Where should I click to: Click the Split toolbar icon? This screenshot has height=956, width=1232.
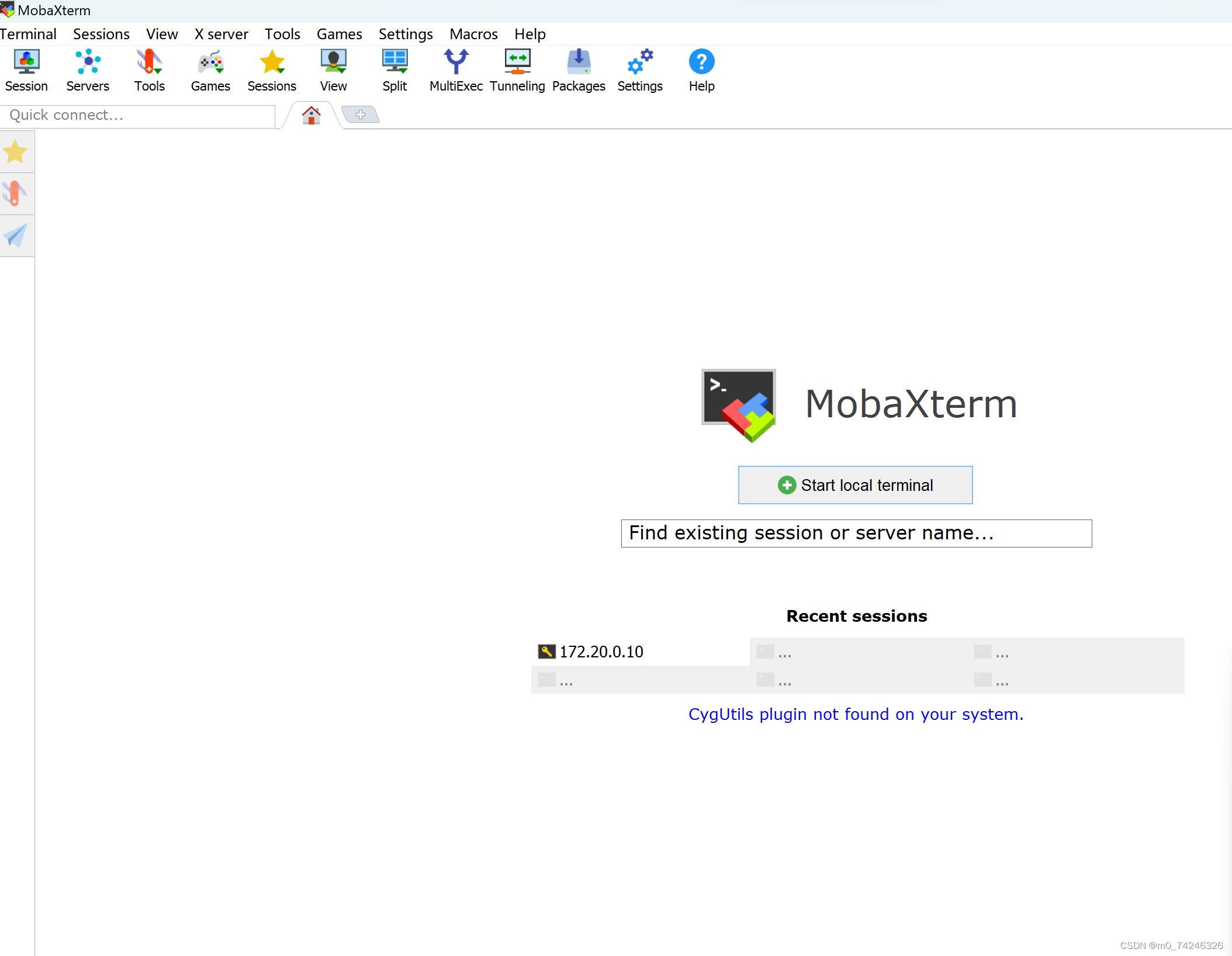[x=394, y=70]
